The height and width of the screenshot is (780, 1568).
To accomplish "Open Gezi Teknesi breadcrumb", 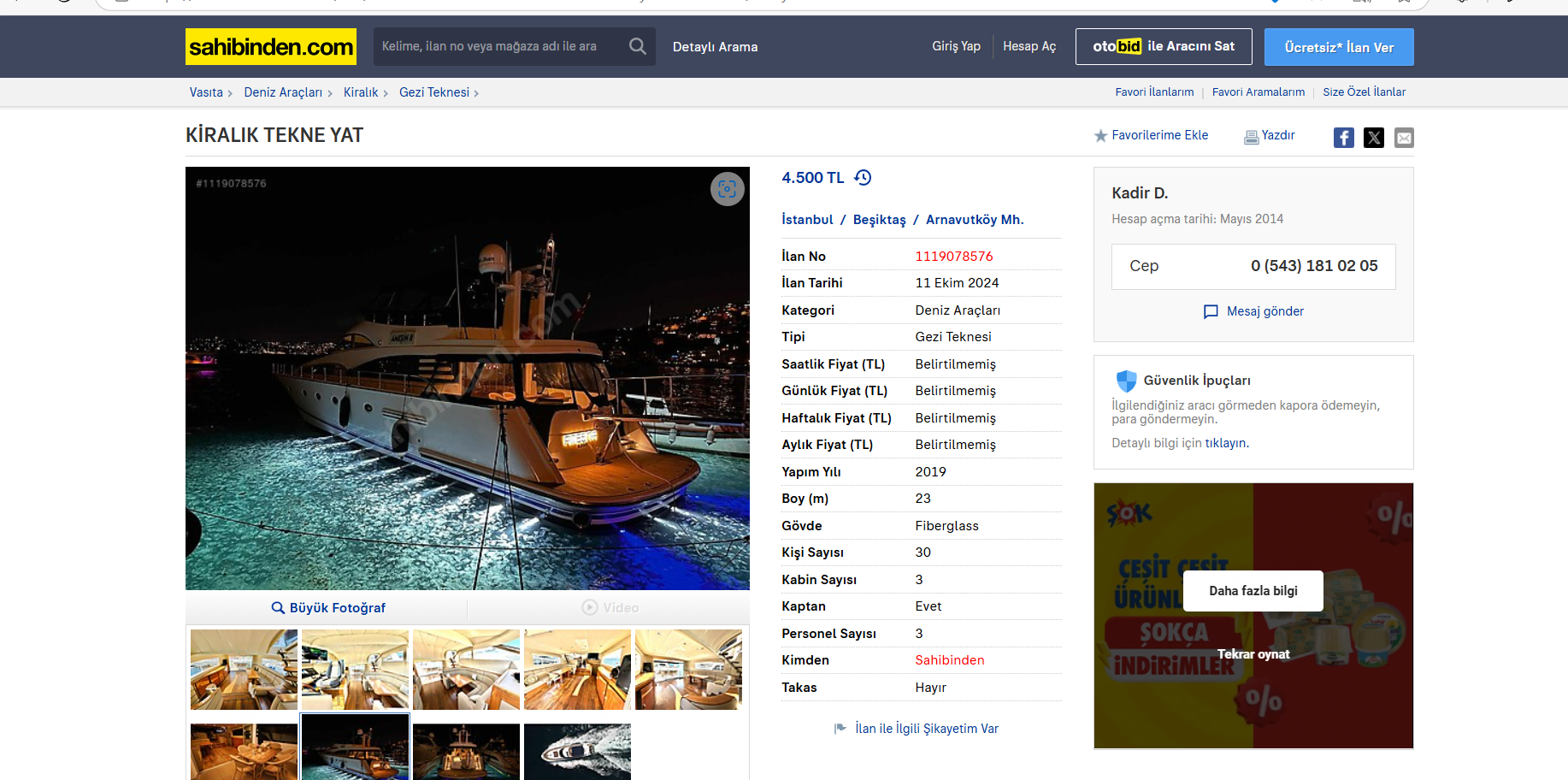I will pyautogui.click(x=434, y=92).
